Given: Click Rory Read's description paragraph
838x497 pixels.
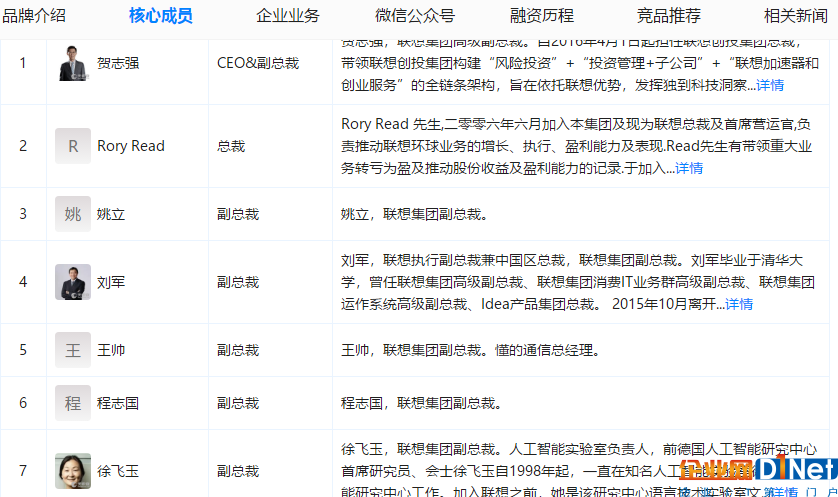Looking at the screenshot, I should pyautogui.click(x=577, y=146).
